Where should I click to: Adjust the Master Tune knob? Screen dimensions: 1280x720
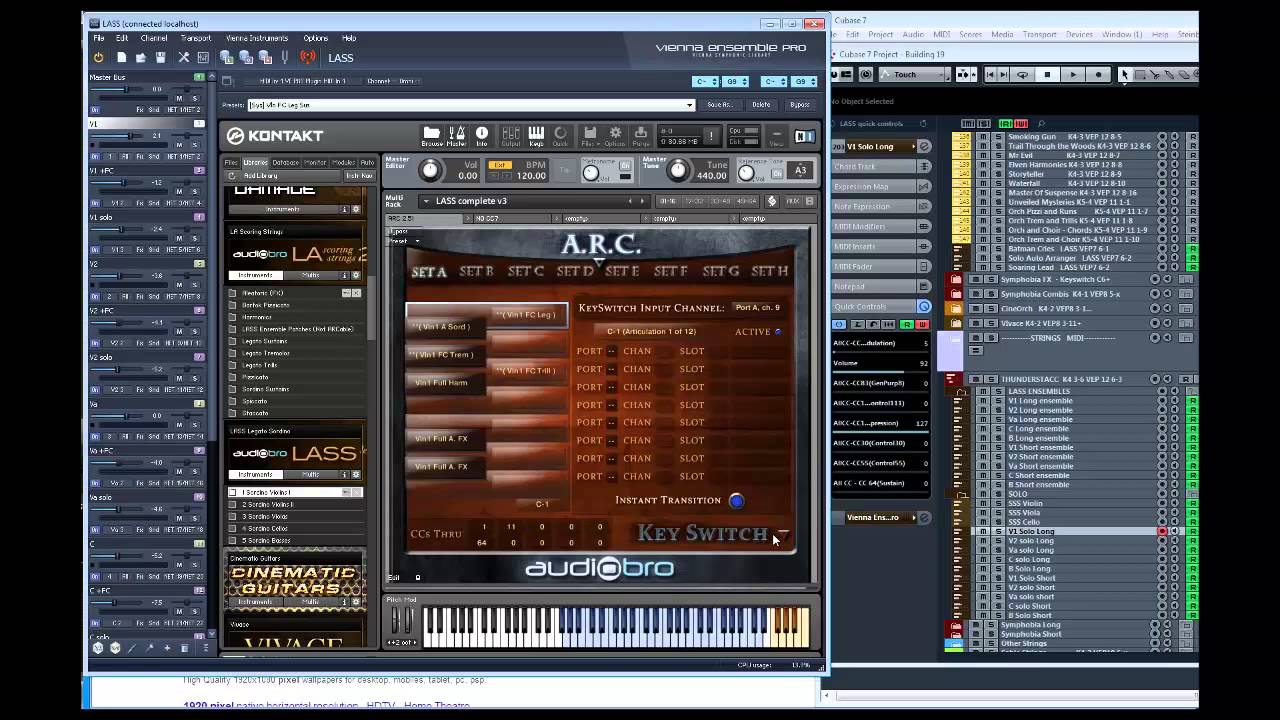tap(678, 171)
